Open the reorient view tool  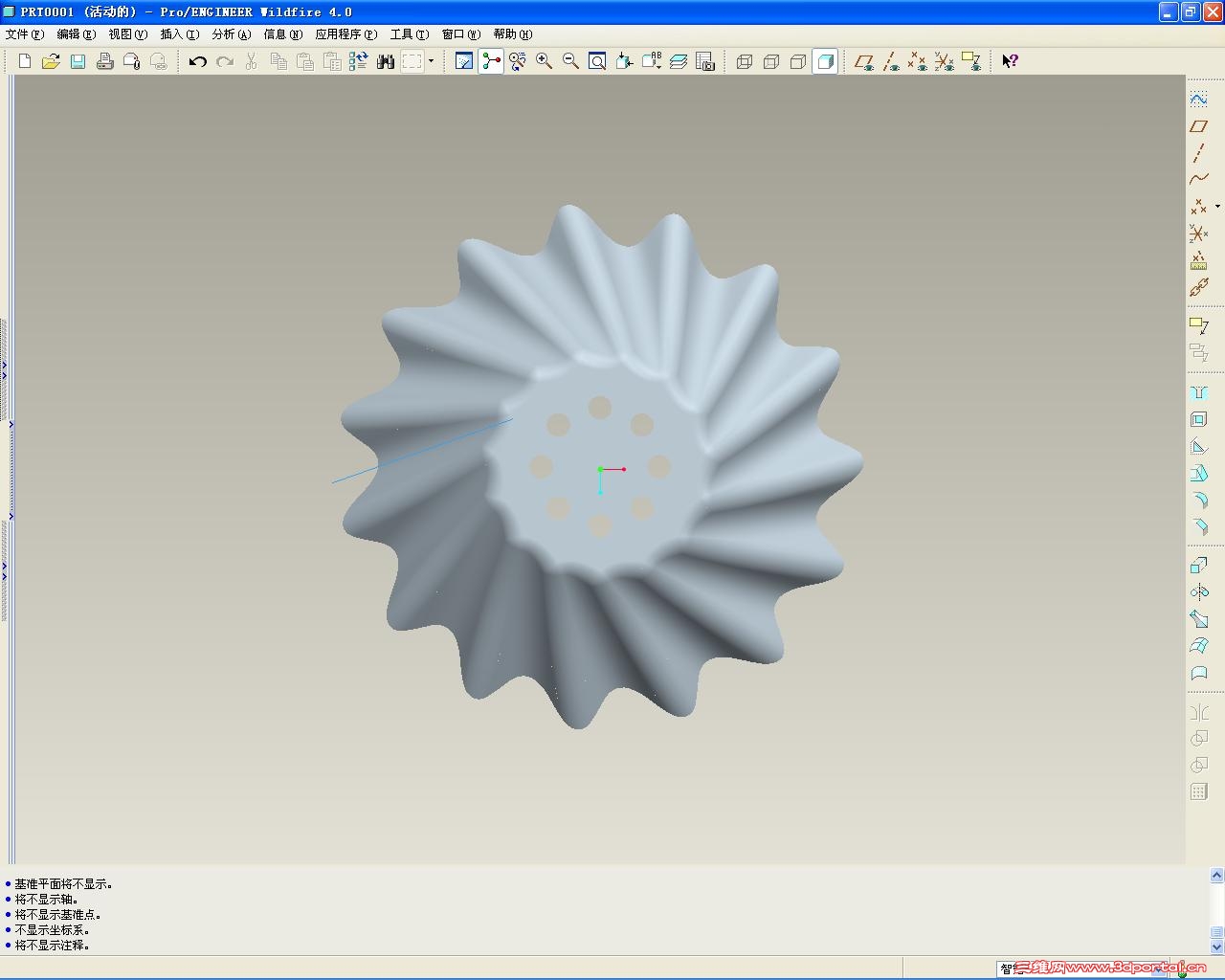[624, 61]
